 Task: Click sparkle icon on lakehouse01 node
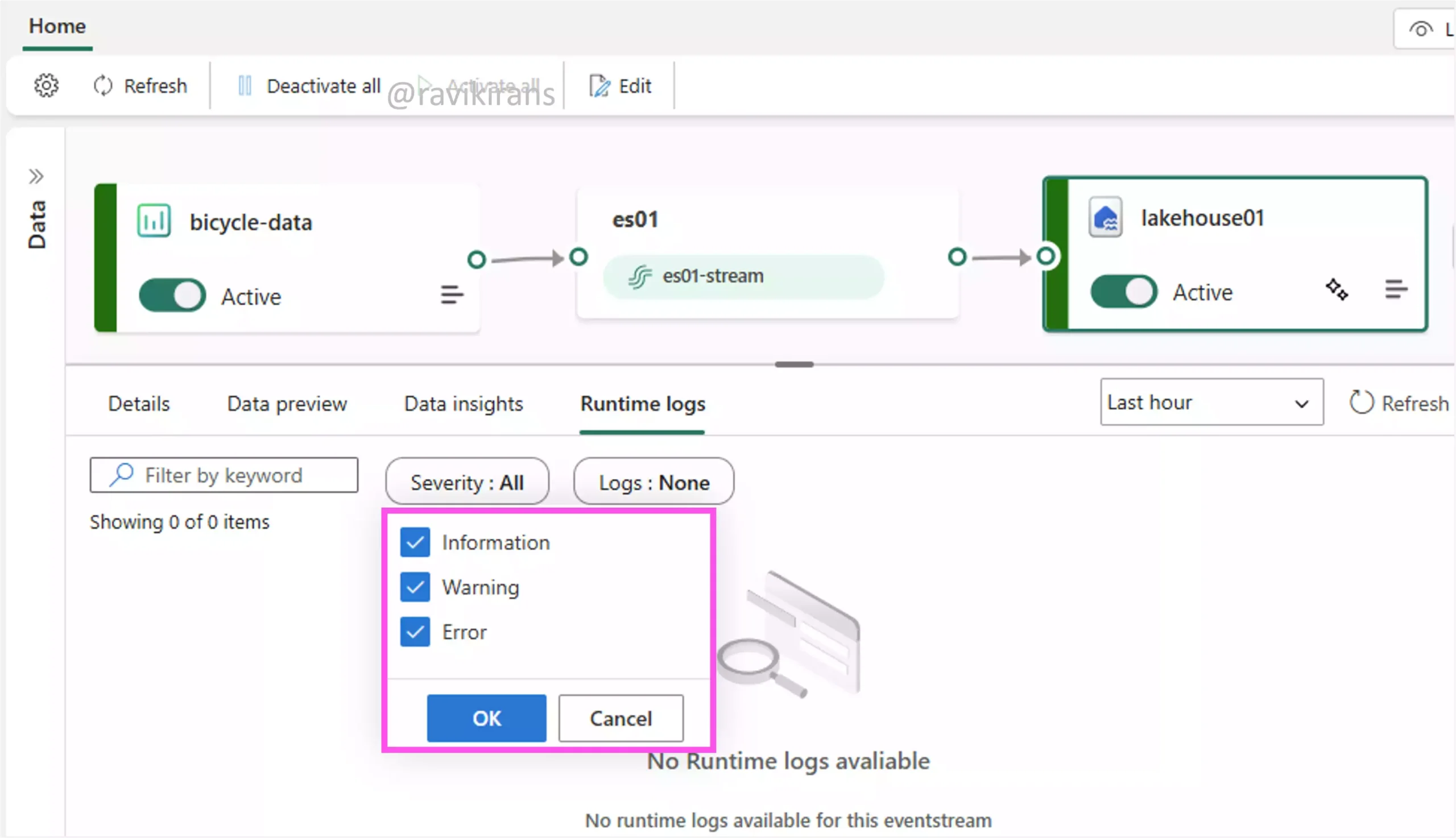1337,289
